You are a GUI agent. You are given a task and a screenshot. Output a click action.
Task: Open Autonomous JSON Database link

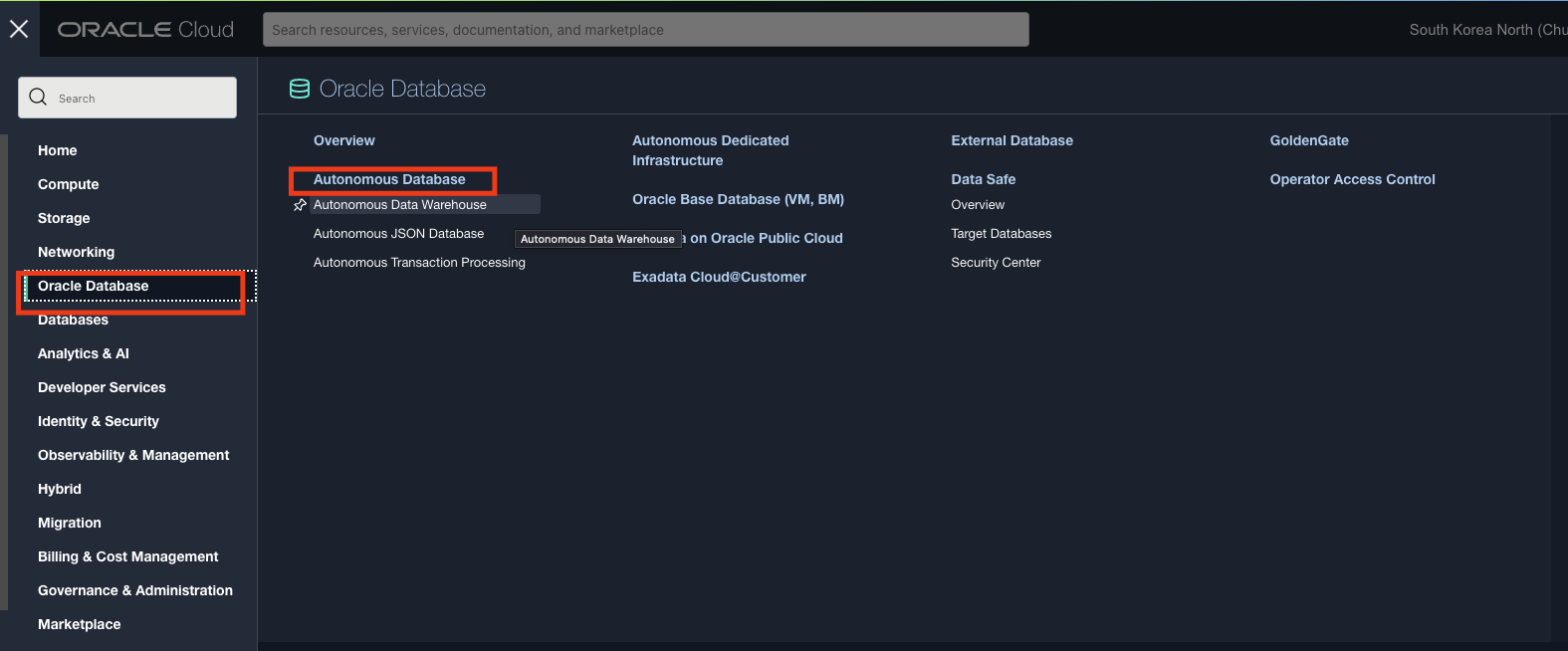(398, 234)
